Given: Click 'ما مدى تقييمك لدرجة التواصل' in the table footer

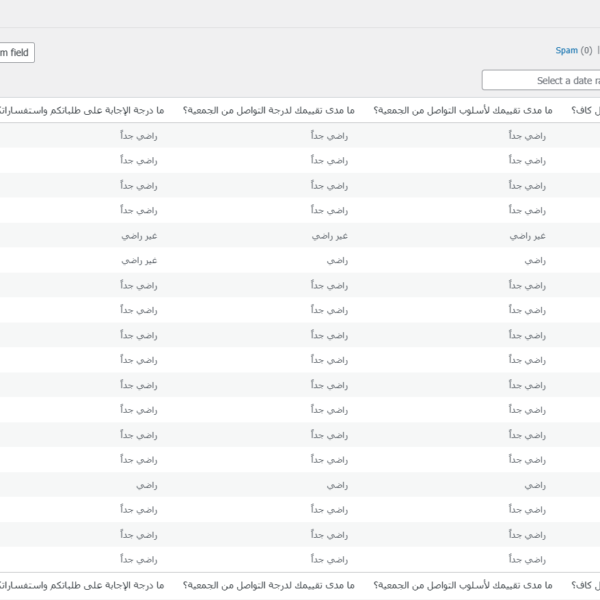Looking at the screenshot, I should [x=269, y=585].
